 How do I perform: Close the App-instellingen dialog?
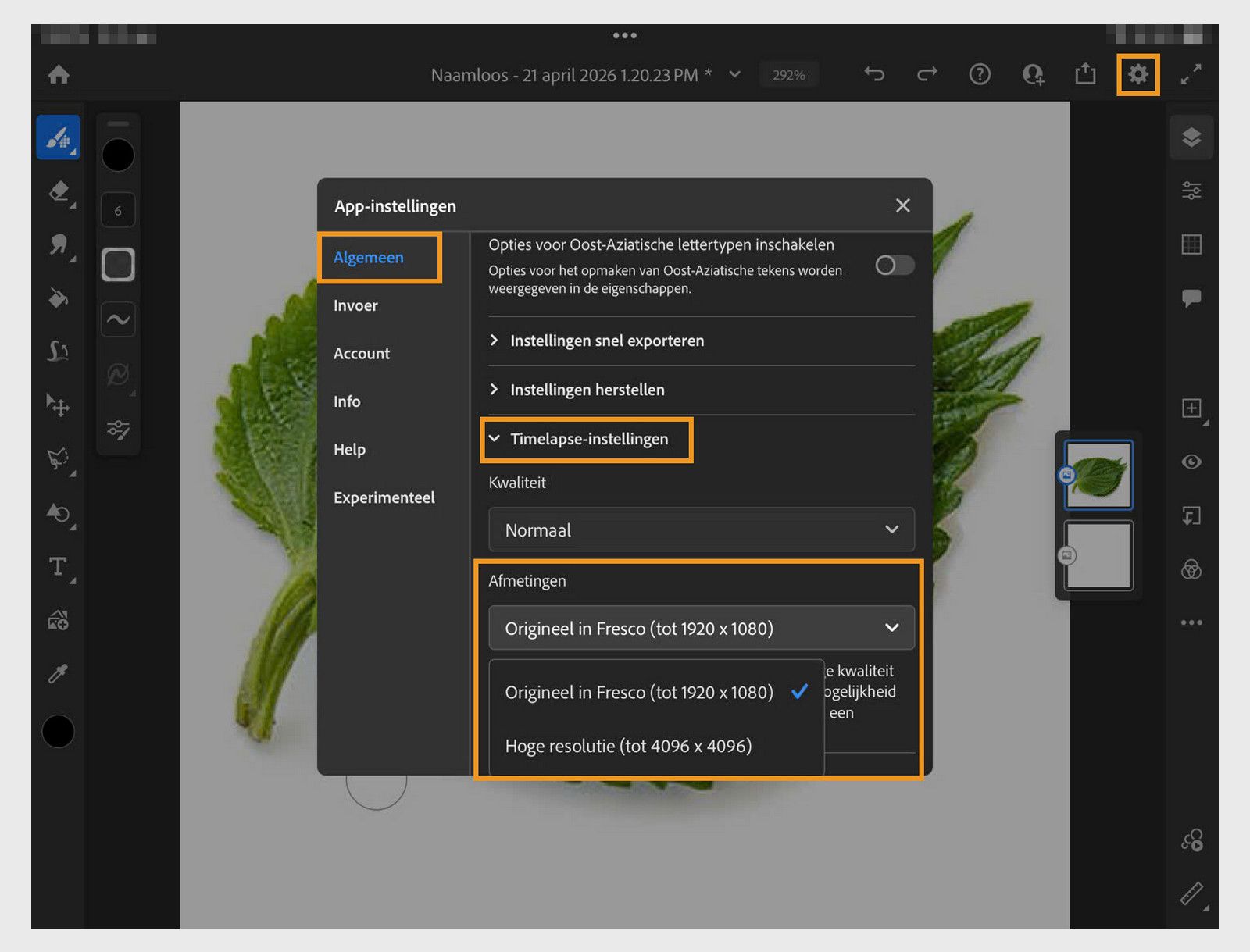[x=902, y=205]
